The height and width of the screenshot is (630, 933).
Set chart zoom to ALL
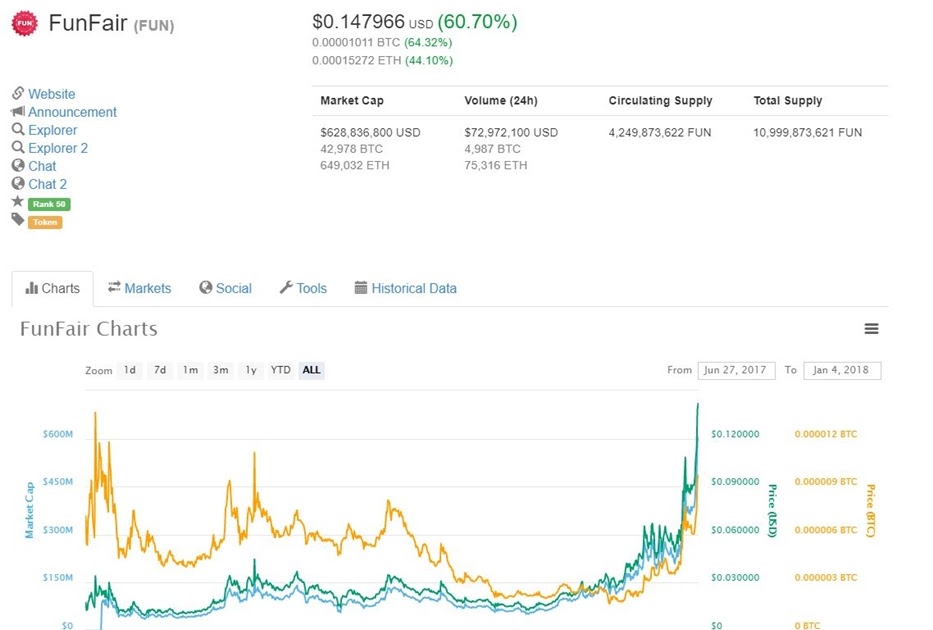[311, 370]
